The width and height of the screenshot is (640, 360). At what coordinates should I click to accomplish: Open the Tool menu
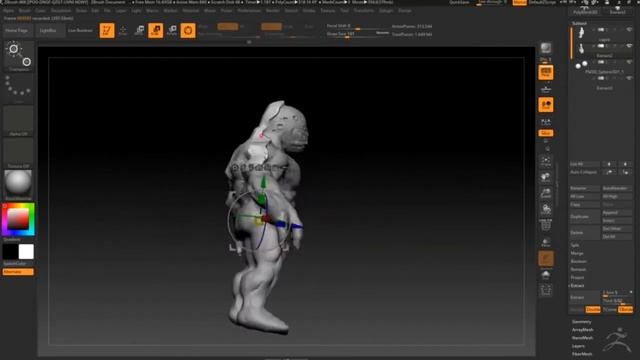click(x=345, y=11)
